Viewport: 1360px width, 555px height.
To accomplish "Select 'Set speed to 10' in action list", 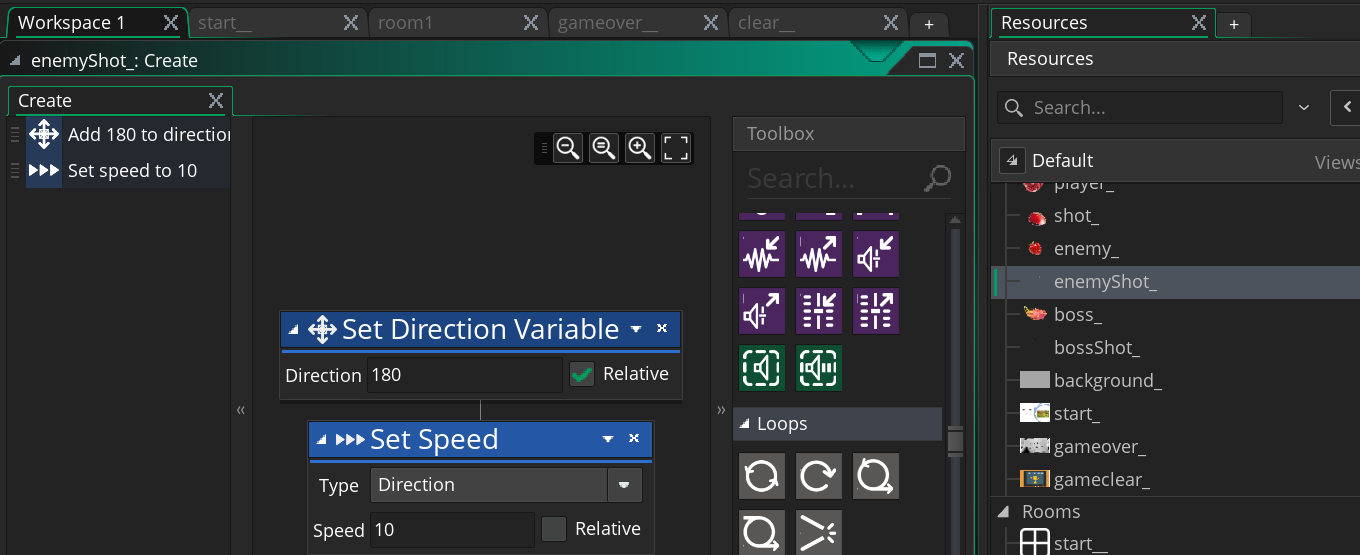I will 132,171.
